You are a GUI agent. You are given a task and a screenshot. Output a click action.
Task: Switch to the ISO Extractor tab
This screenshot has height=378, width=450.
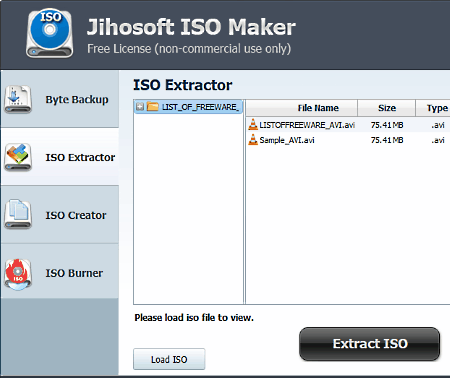point(60,157)
